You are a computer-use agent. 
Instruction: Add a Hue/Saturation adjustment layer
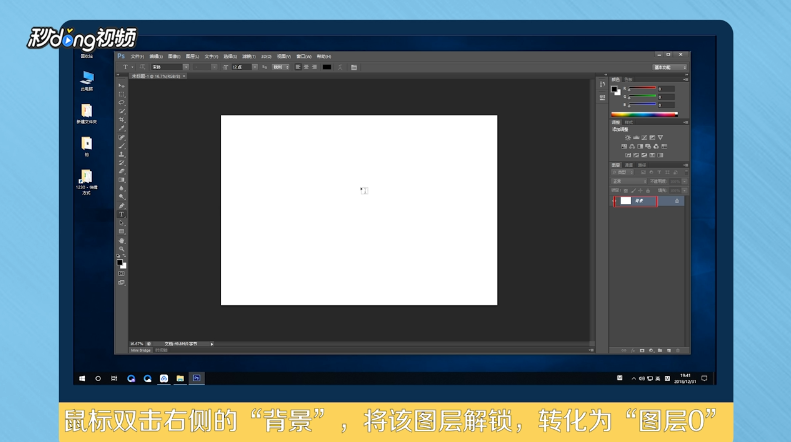coord(624,146)
